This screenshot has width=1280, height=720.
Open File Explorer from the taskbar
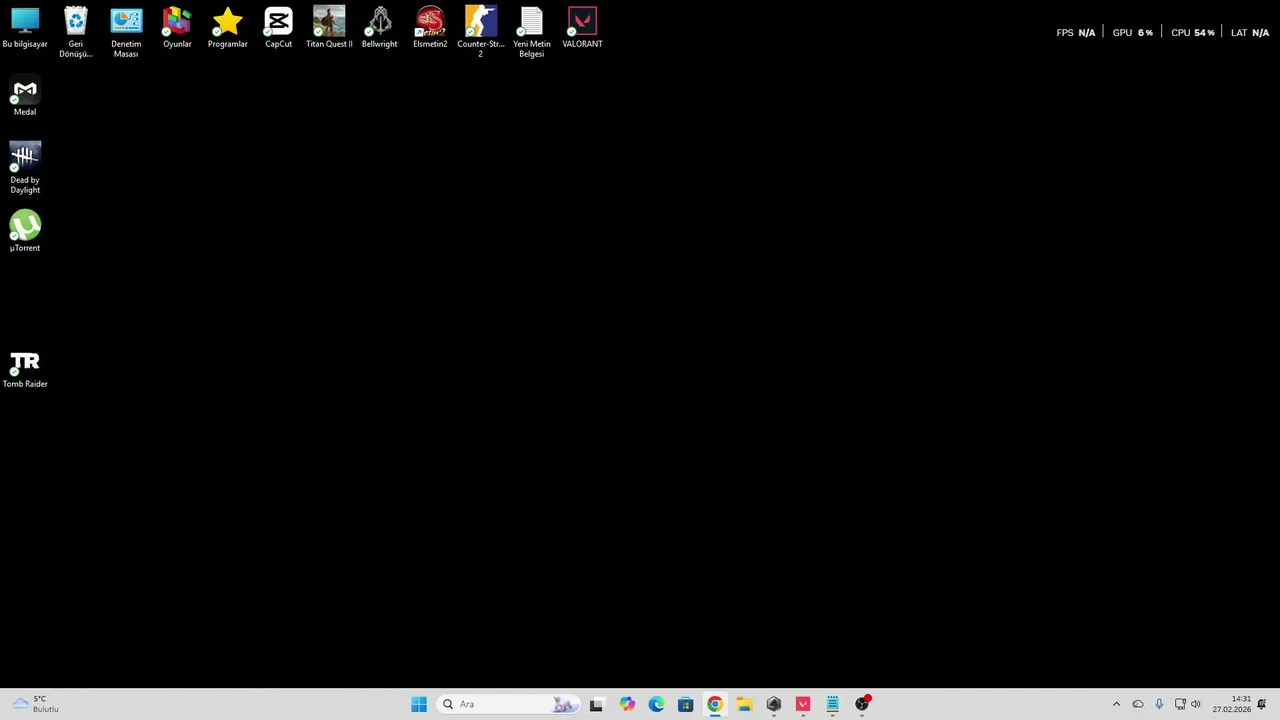tap(744, 704)
